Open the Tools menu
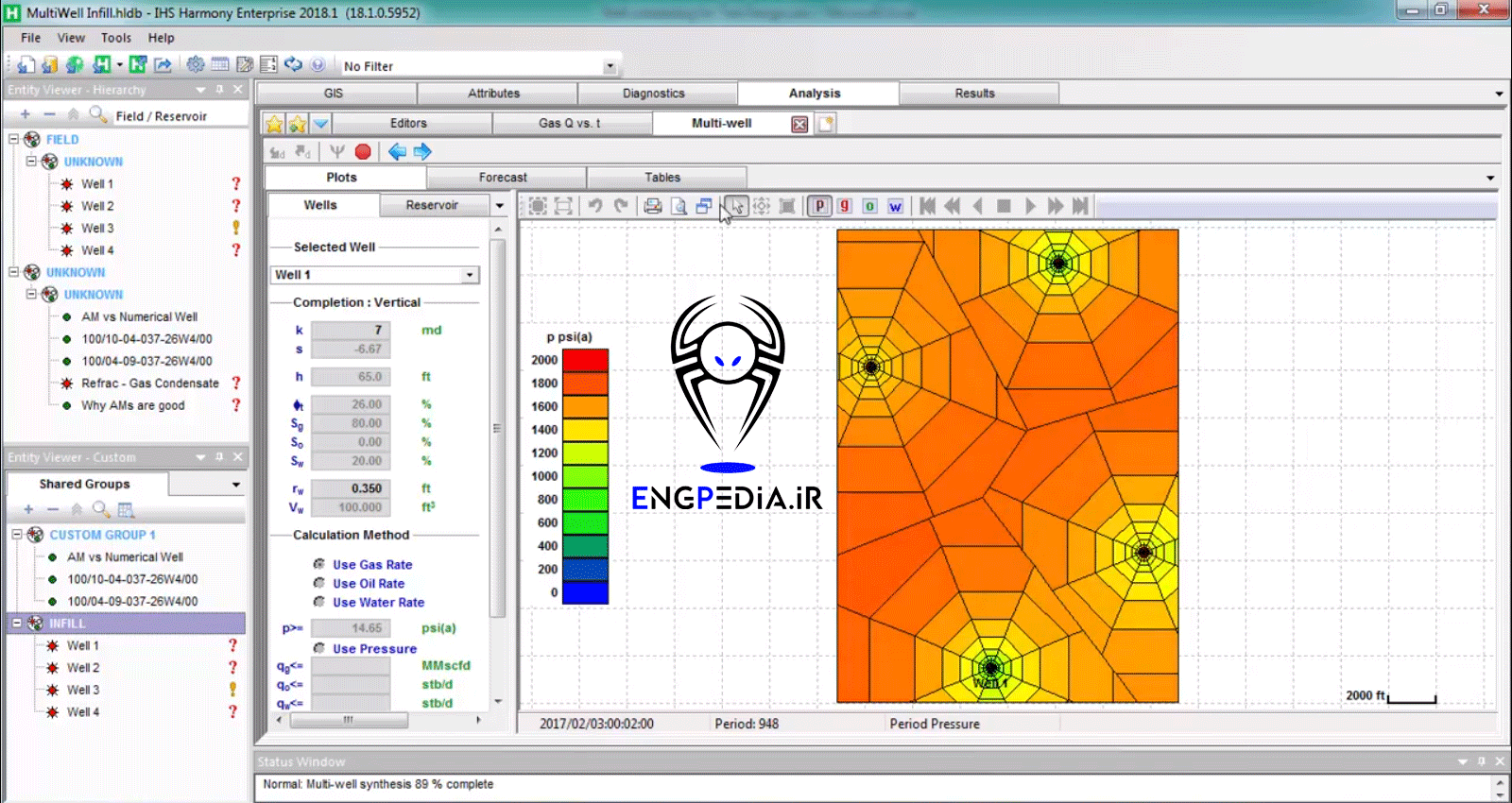Image resolution: width=1512 pixels, height=803 pixels. tap(116, 38)
